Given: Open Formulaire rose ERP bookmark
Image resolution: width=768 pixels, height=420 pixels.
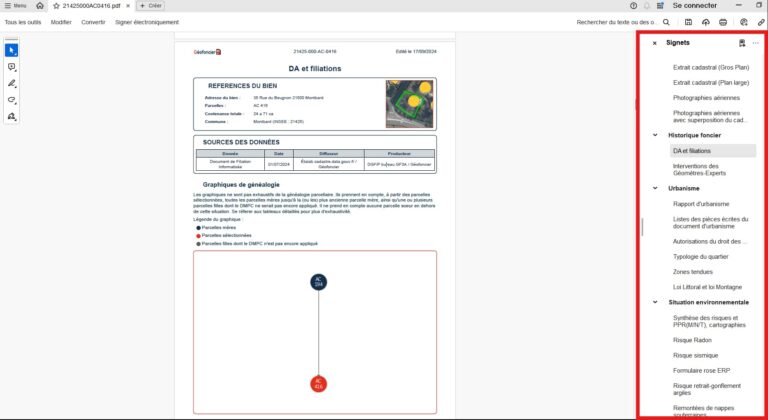Looking at the screenshot, I should [701, 370].
